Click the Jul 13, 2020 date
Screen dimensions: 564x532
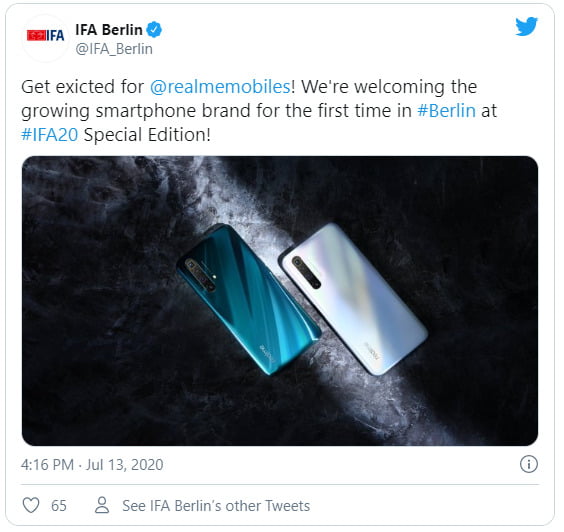click(124, 465)
